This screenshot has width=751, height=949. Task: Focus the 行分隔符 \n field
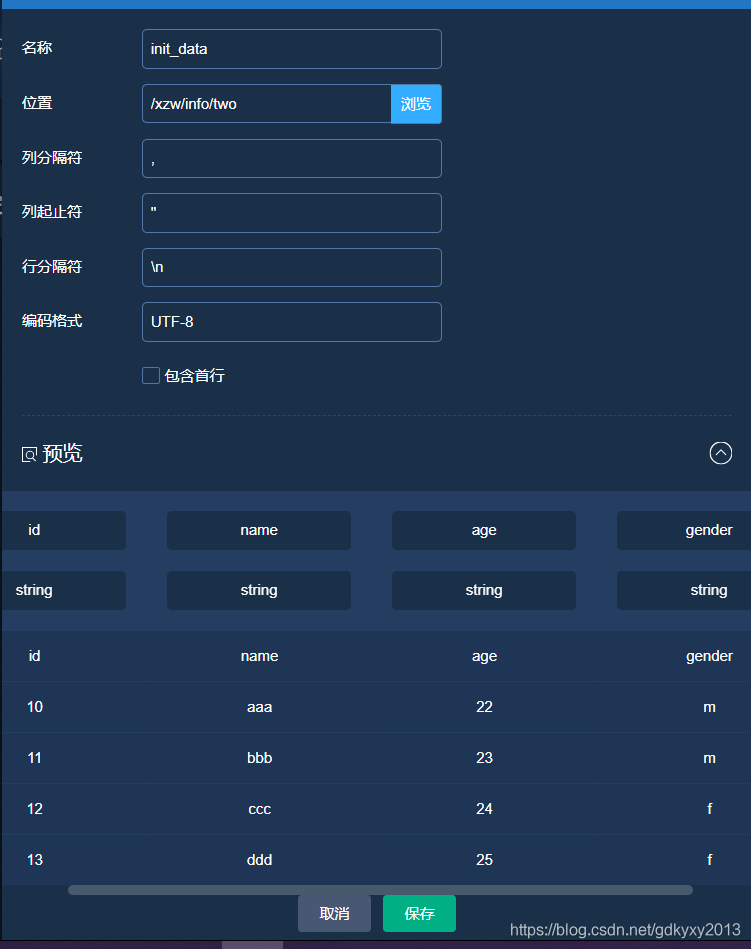(x=292, y=268)
